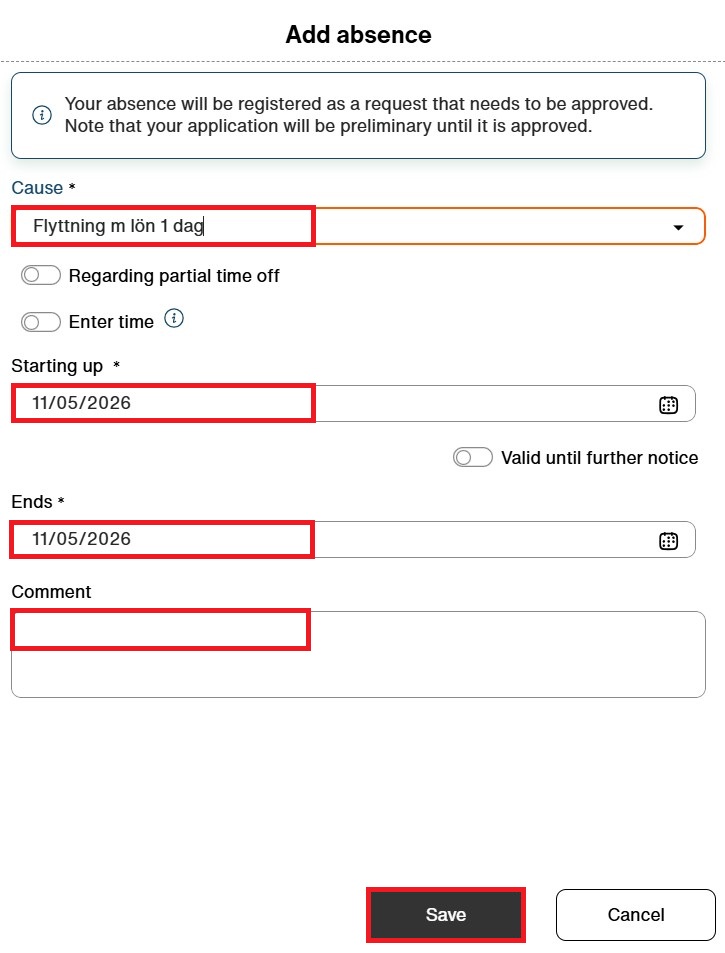Click the Cause field showing Flyttning m lön 1 dag
725x953 pixels.
(359, 226)
